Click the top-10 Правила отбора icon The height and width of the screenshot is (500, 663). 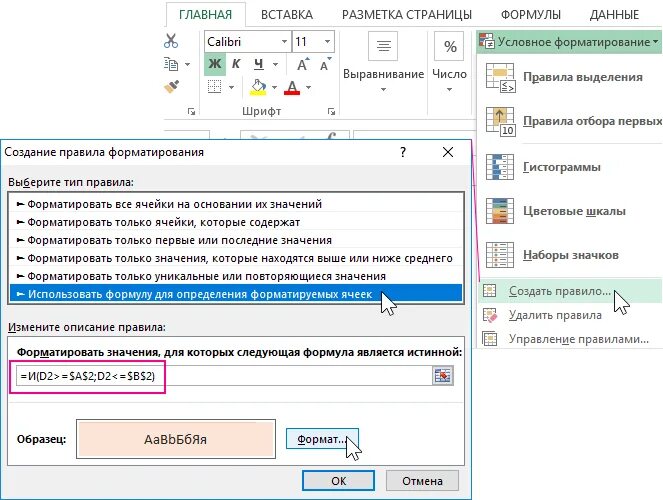[500, 121]
